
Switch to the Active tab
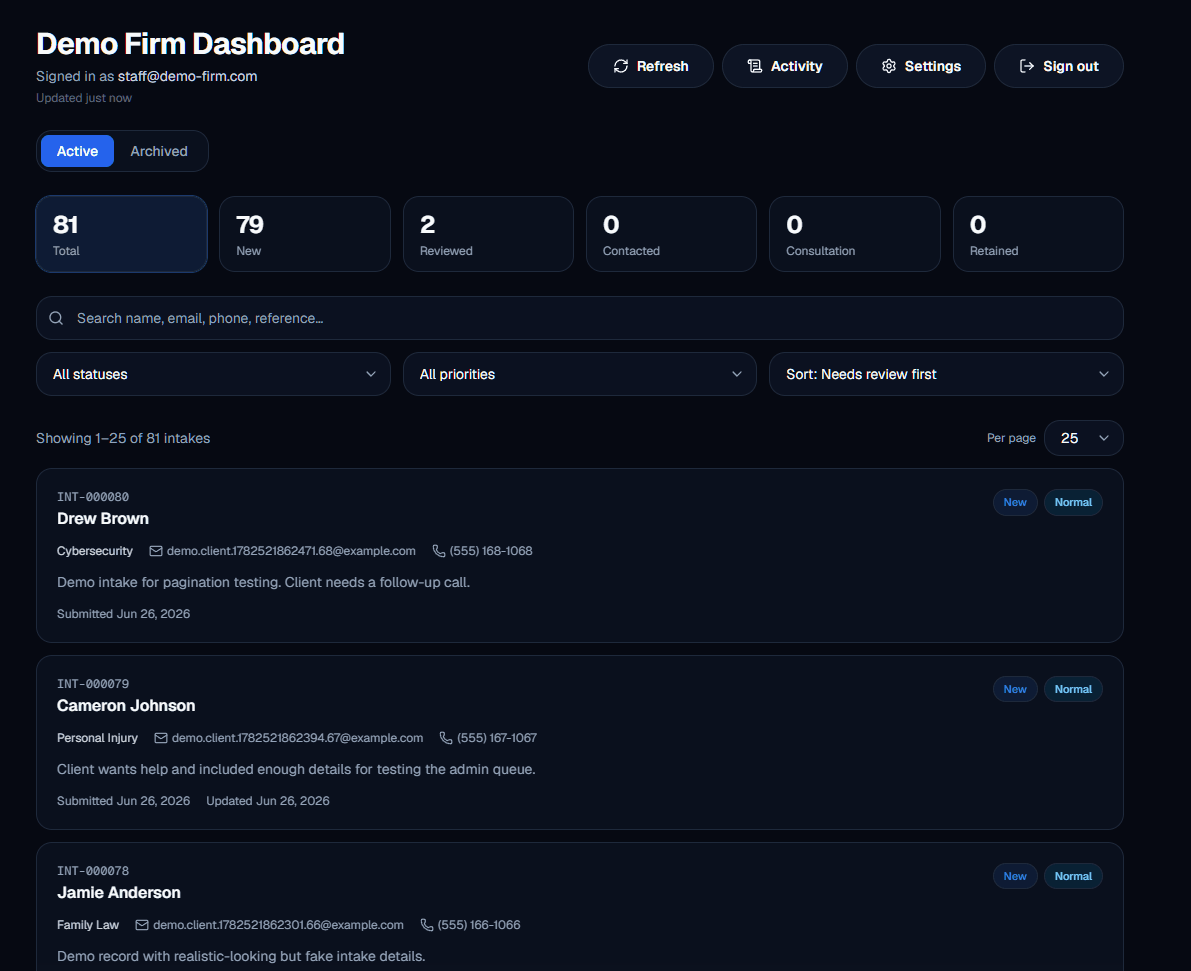pos(77,151)
